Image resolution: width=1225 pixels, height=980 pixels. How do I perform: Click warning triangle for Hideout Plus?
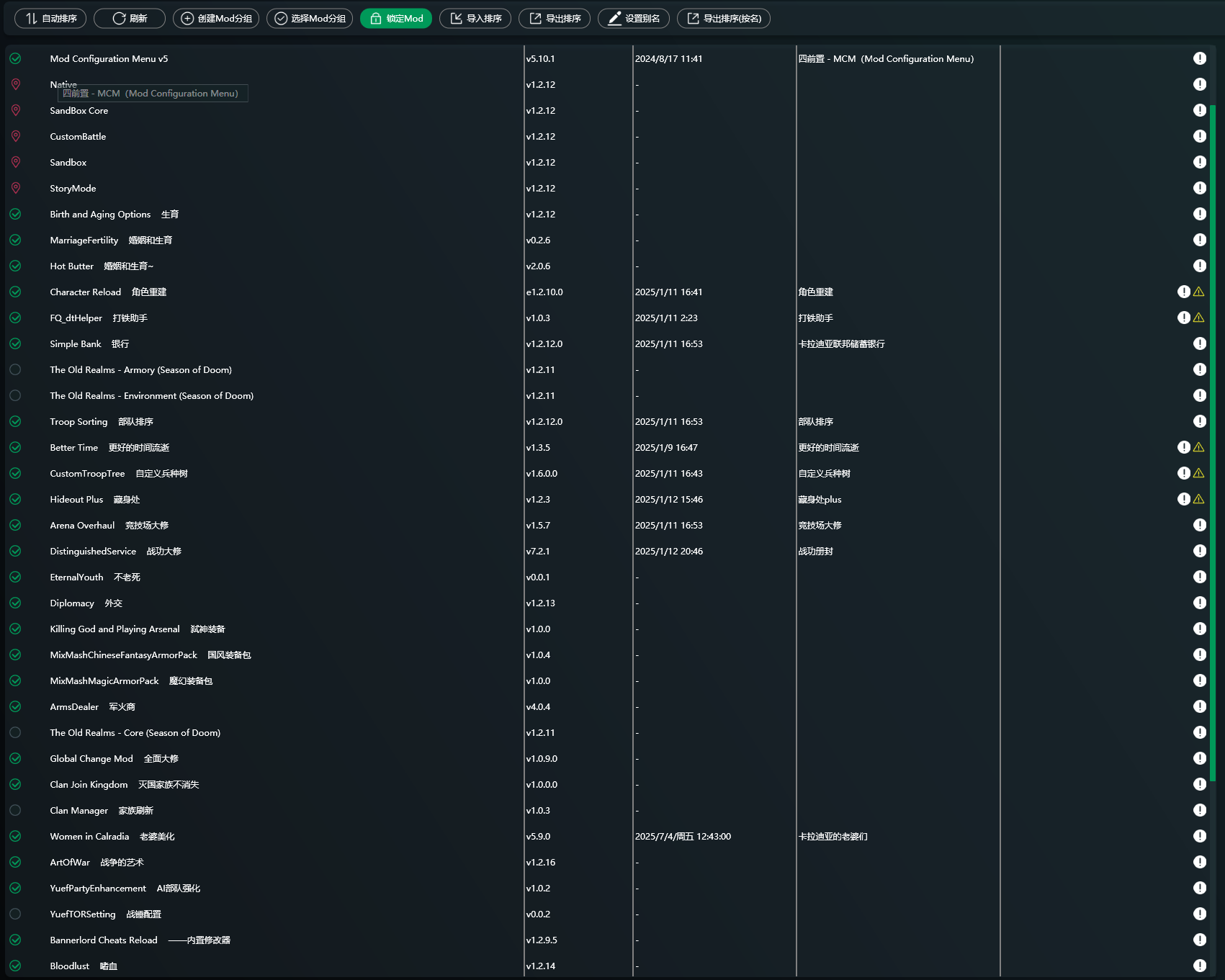[1199, 499]
